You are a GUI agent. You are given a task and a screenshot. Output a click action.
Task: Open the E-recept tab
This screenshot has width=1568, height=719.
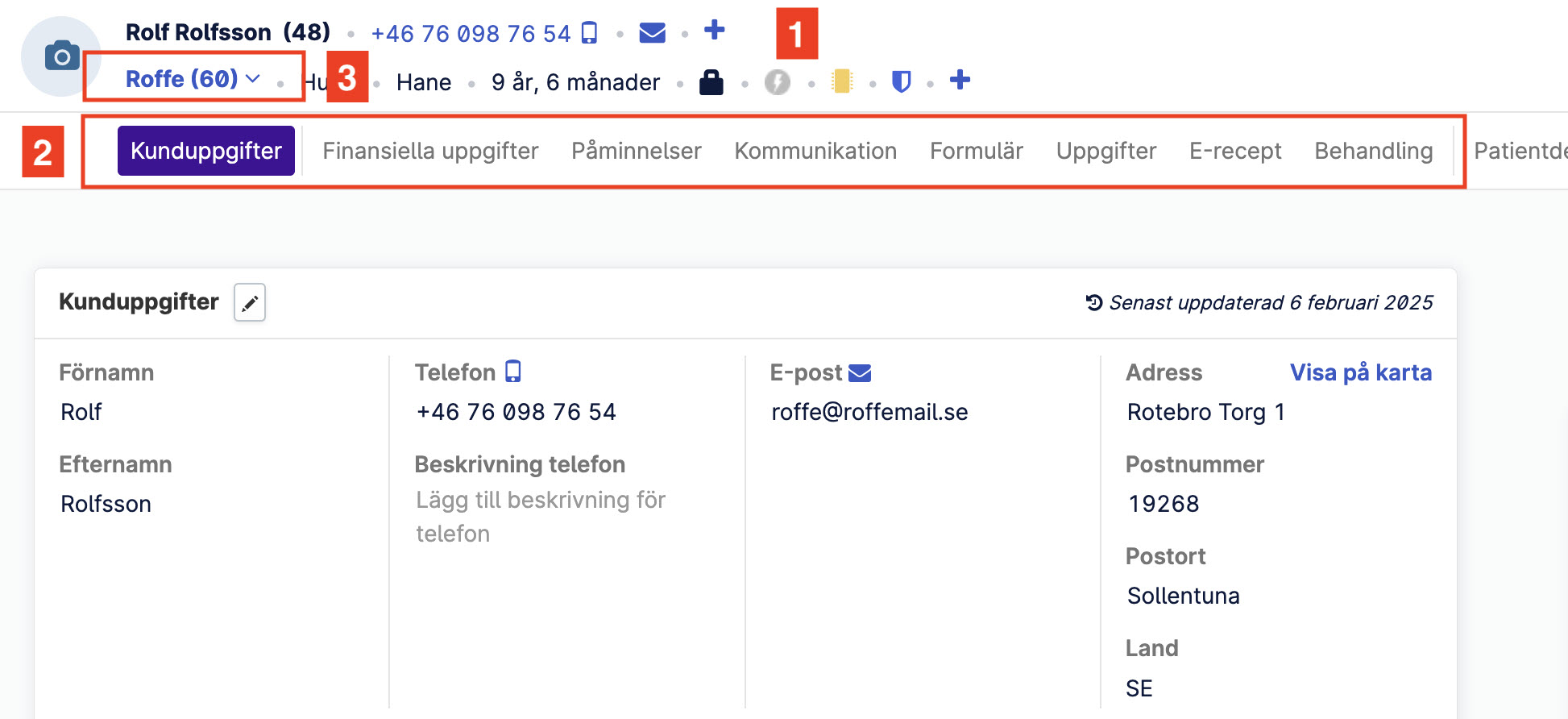point(1235,151)
